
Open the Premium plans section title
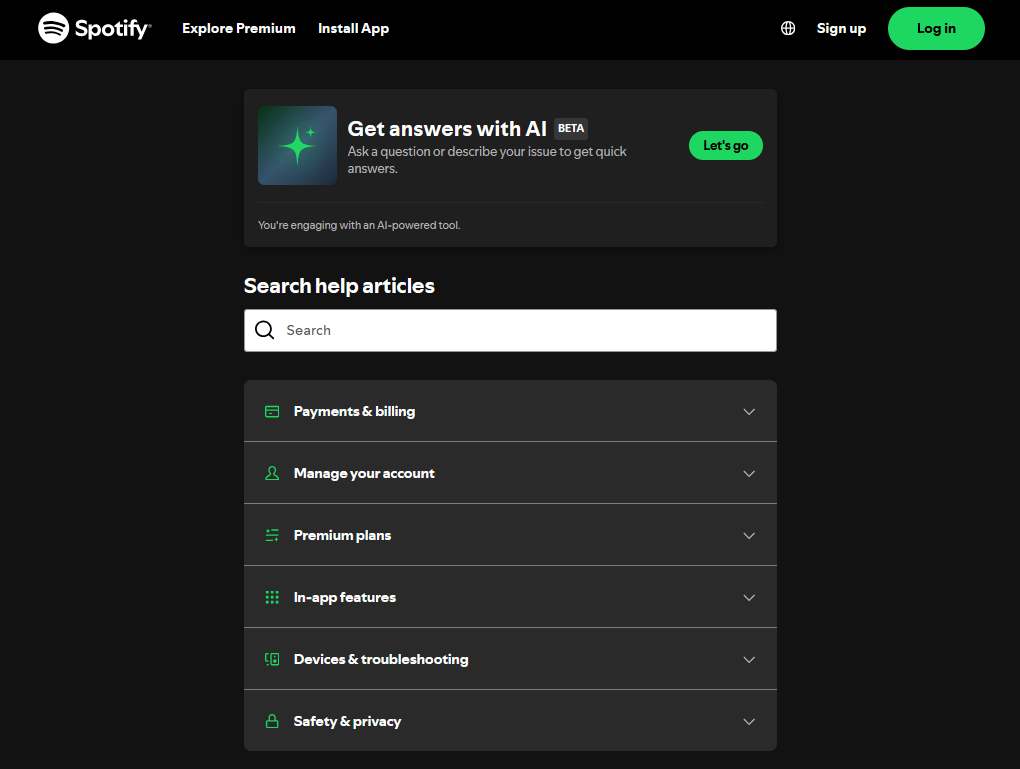pyautogui.click(x=342, y=535)
